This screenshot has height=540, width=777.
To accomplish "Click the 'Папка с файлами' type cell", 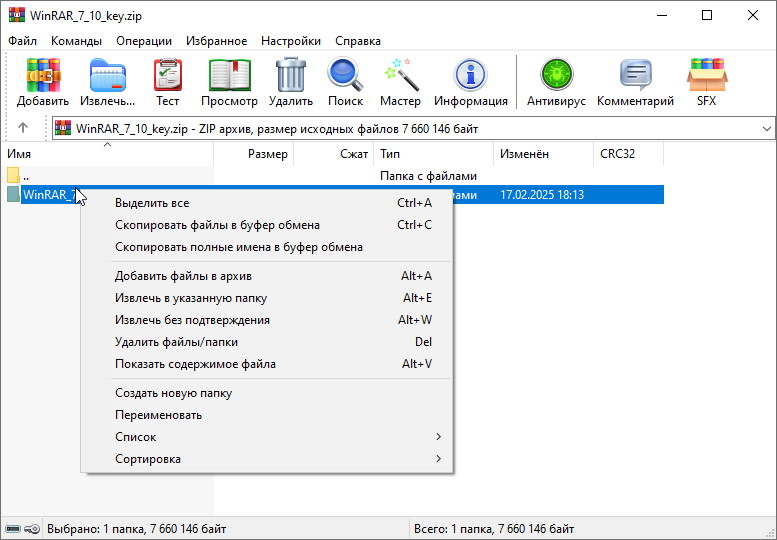I will click(x=428, y=176).
